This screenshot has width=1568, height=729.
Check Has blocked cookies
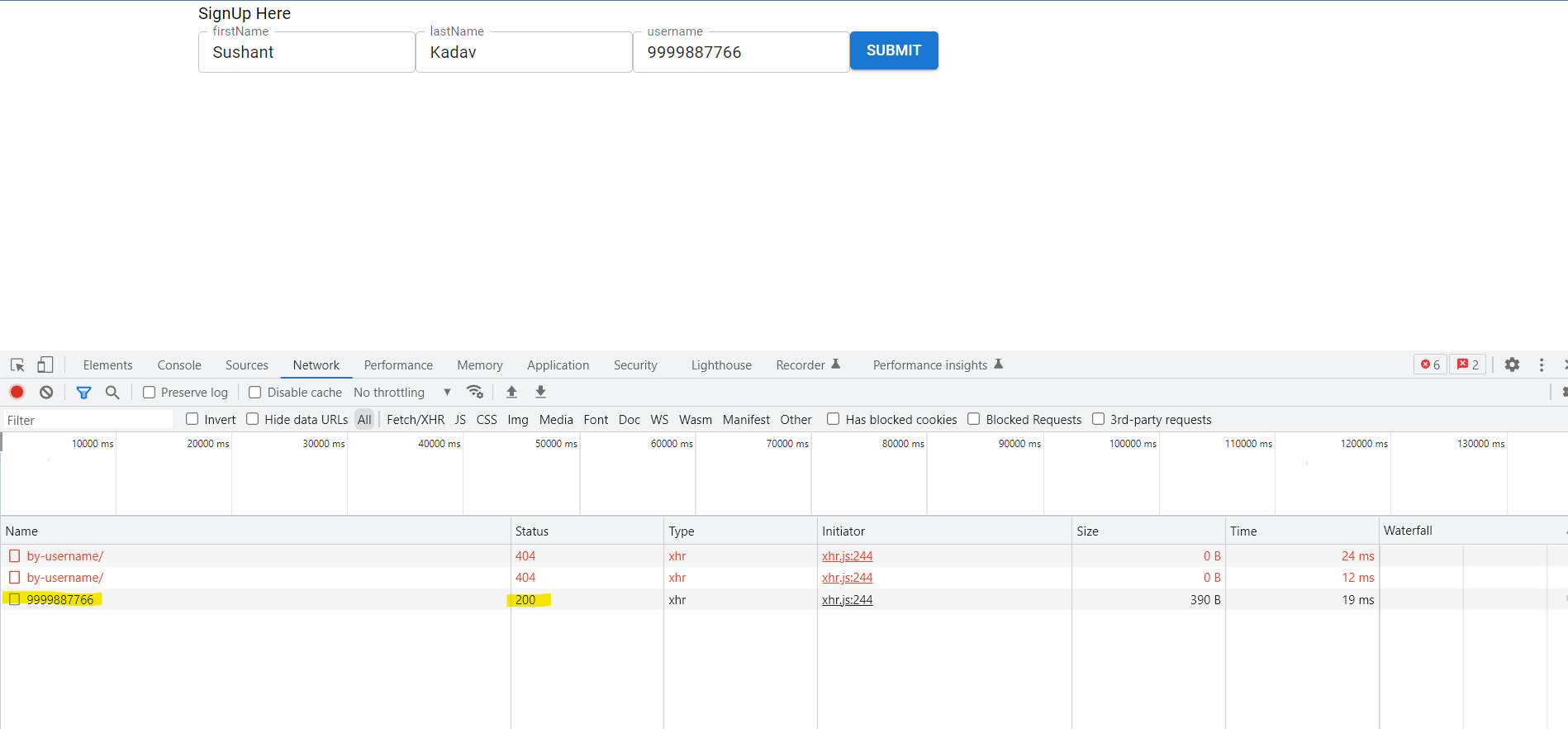click(x=834, y=419)
